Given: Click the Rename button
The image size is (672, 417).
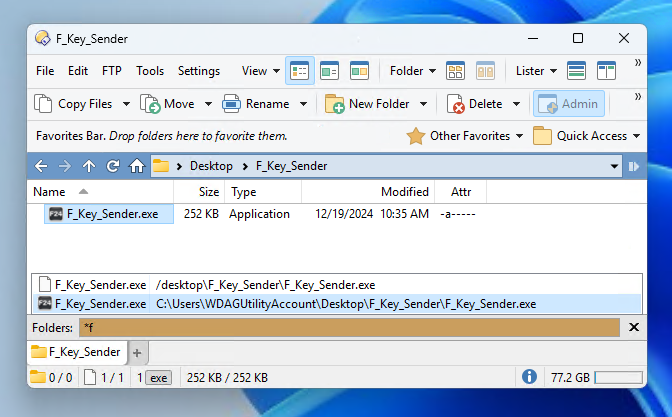Looking at the screenshot, I should 256,104.
